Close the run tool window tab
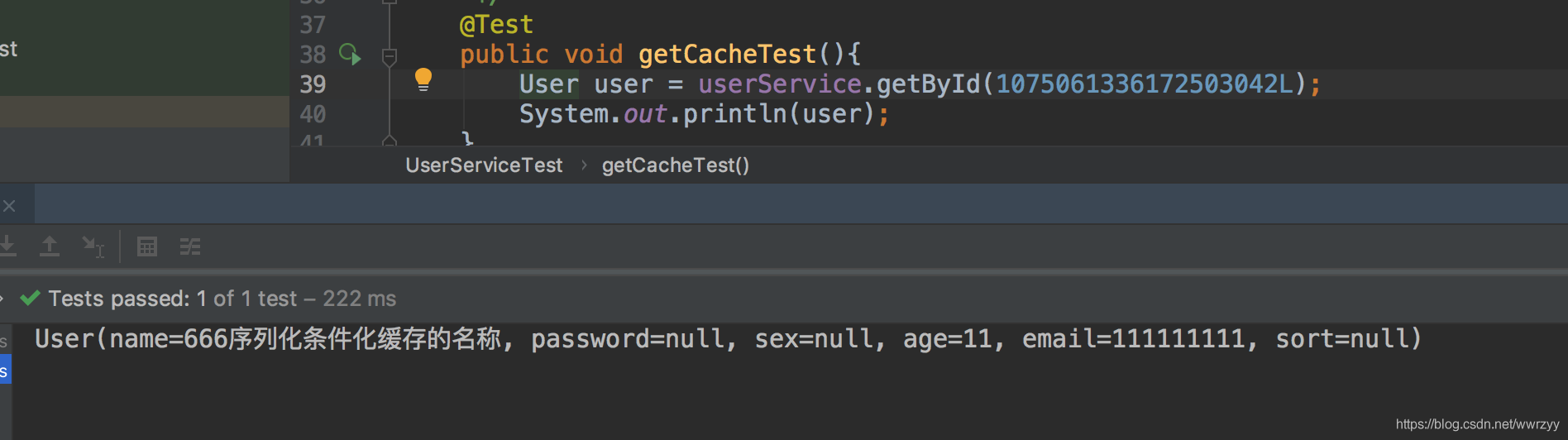The width and height of the screenshot is (1568, 440). click(x=9, y=206)
